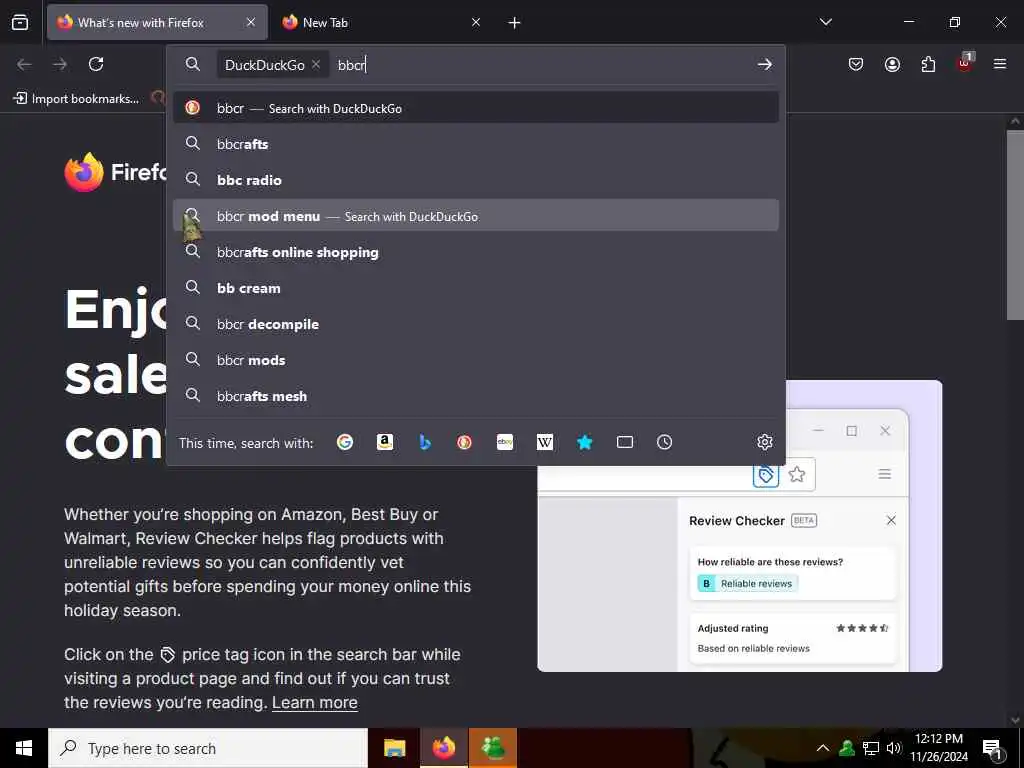Choose bbcrafts mesh suggestion

click(x=475, y=395)
